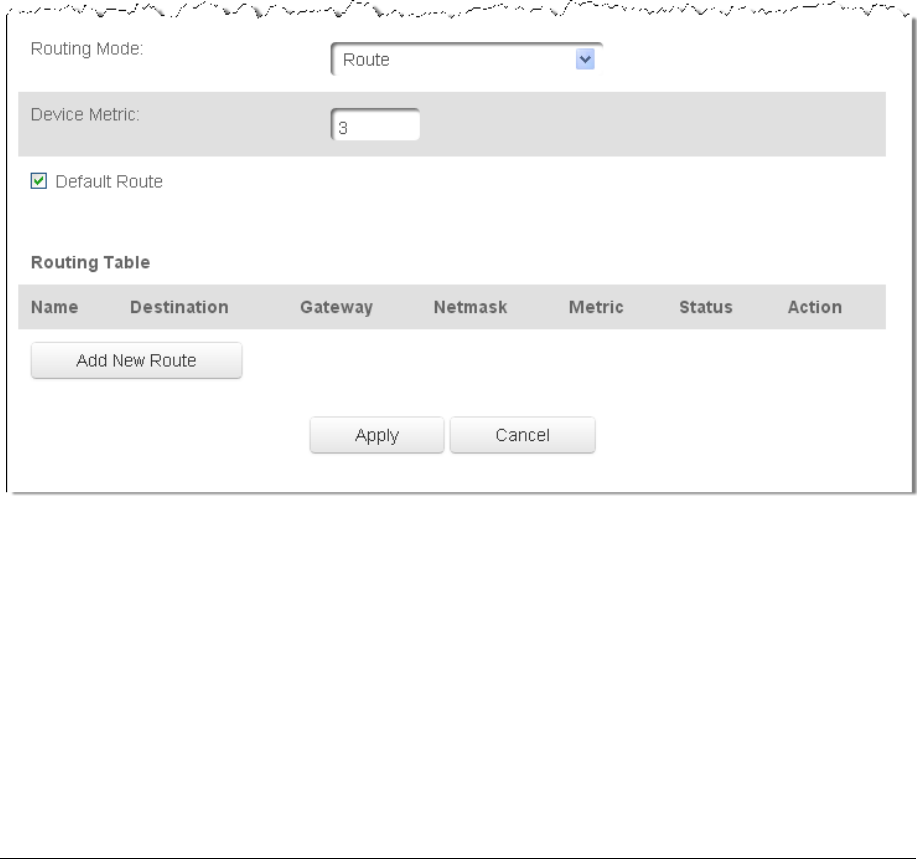Click the Routing Table heading

90,263
